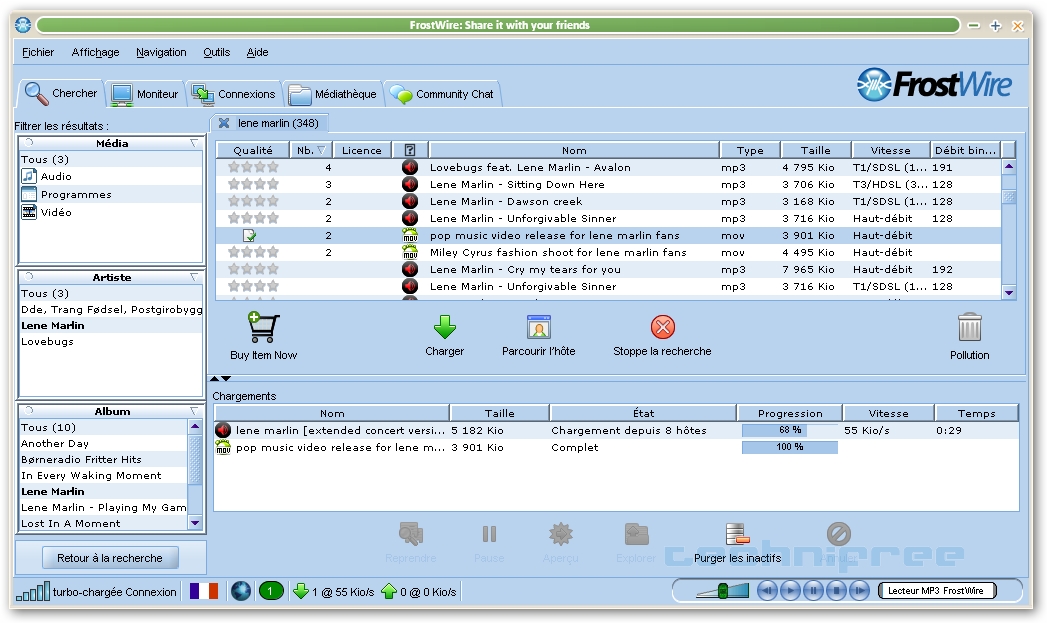1047x623 pixels.
Task: Toggle the round button on Média header
Action: click(x=28, y=144)
